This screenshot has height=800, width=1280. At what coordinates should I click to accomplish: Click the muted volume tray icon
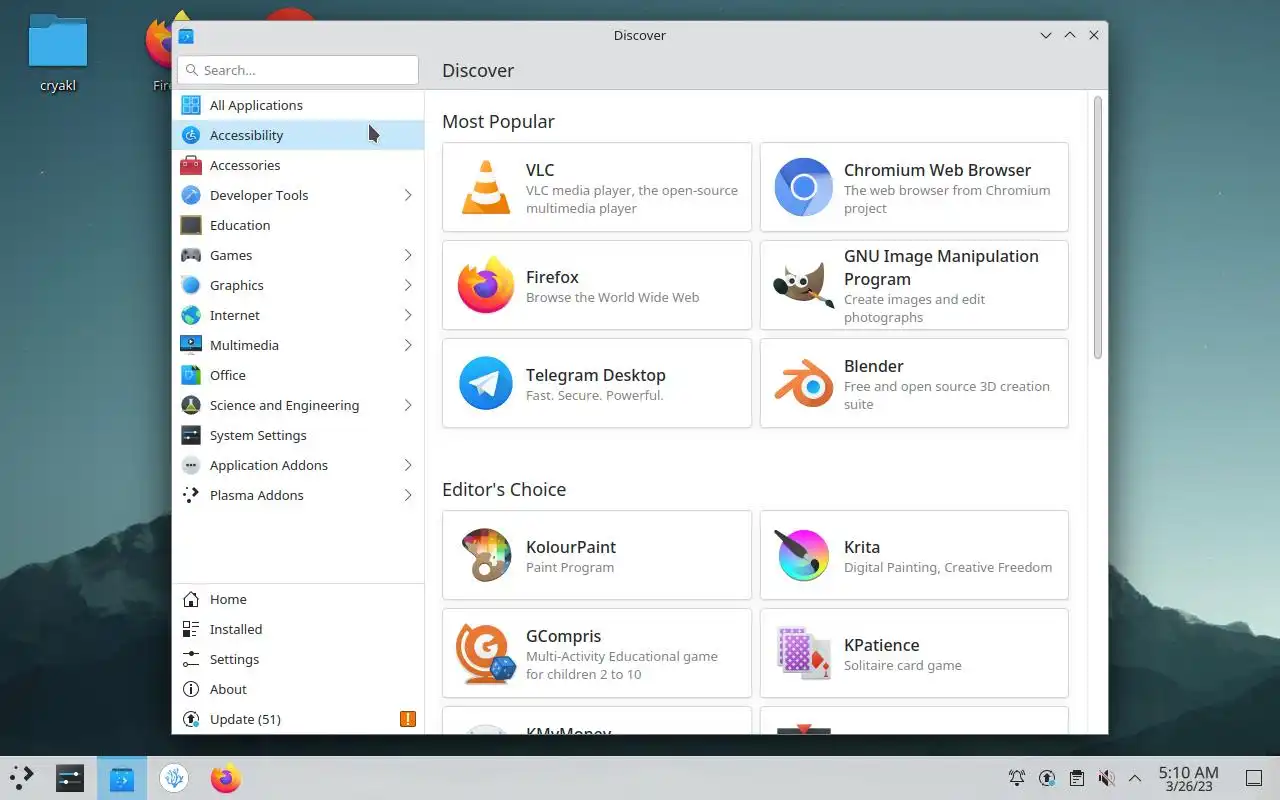pyautogui.click(x=1106, y=778)
